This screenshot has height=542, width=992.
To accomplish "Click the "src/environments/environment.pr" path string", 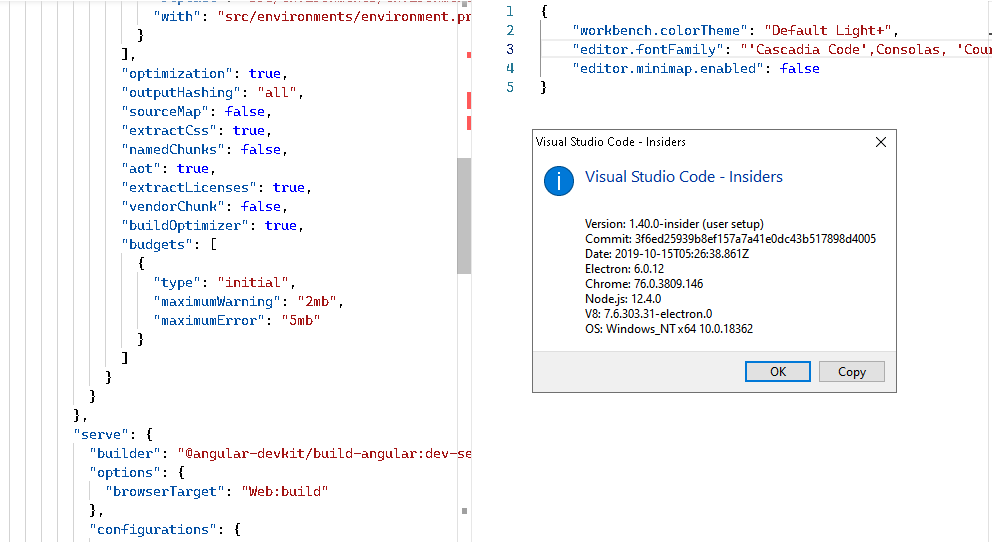I will (344, 16).
